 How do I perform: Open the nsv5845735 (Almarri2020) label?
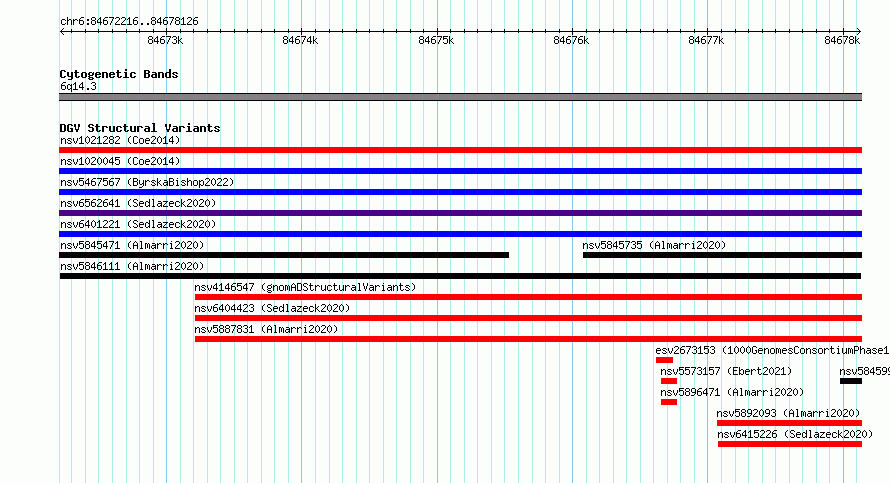(654, 245)
